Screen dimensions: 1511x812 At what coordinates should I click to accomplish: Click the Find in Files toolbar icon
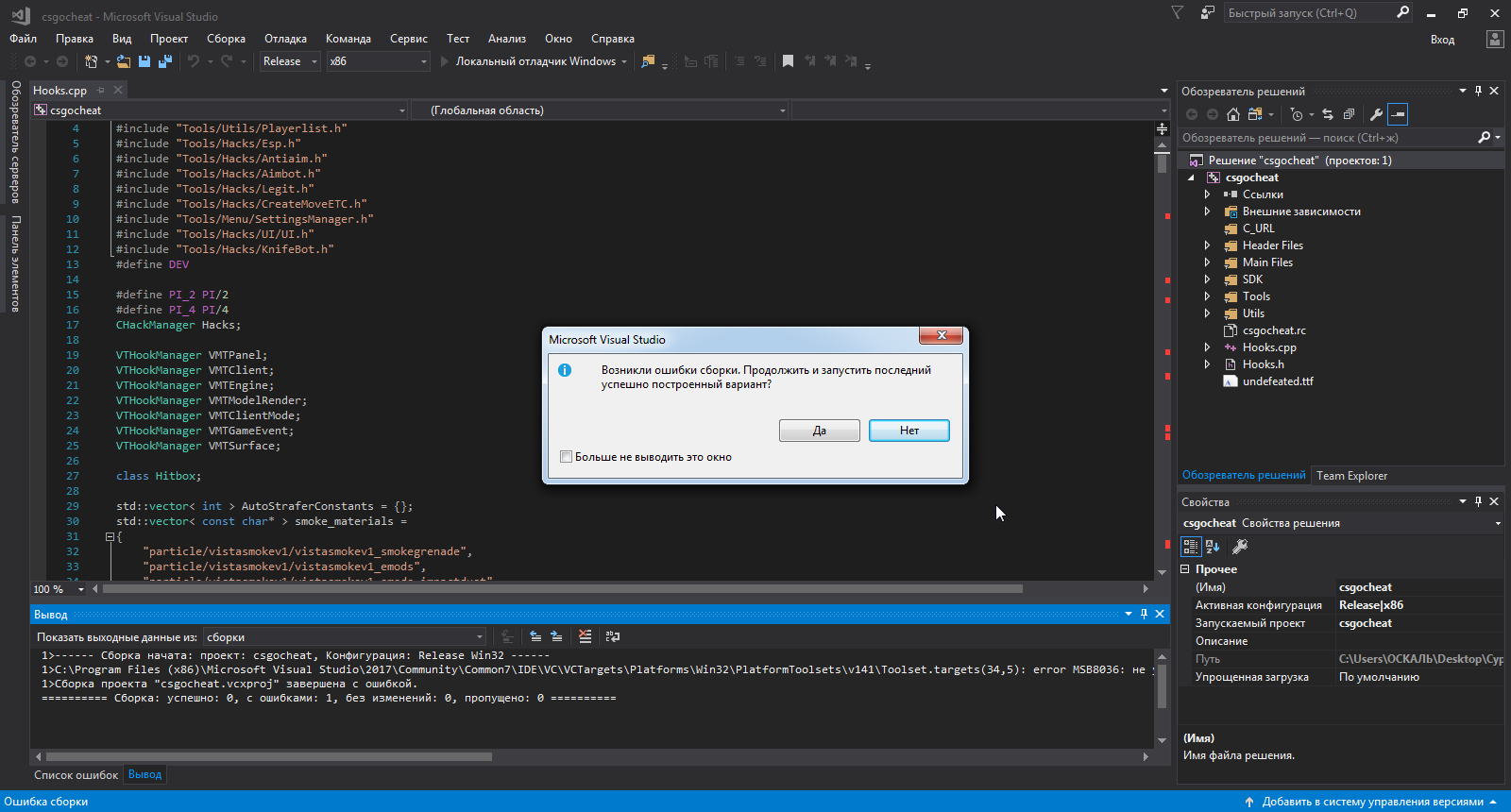click(648, 61)
